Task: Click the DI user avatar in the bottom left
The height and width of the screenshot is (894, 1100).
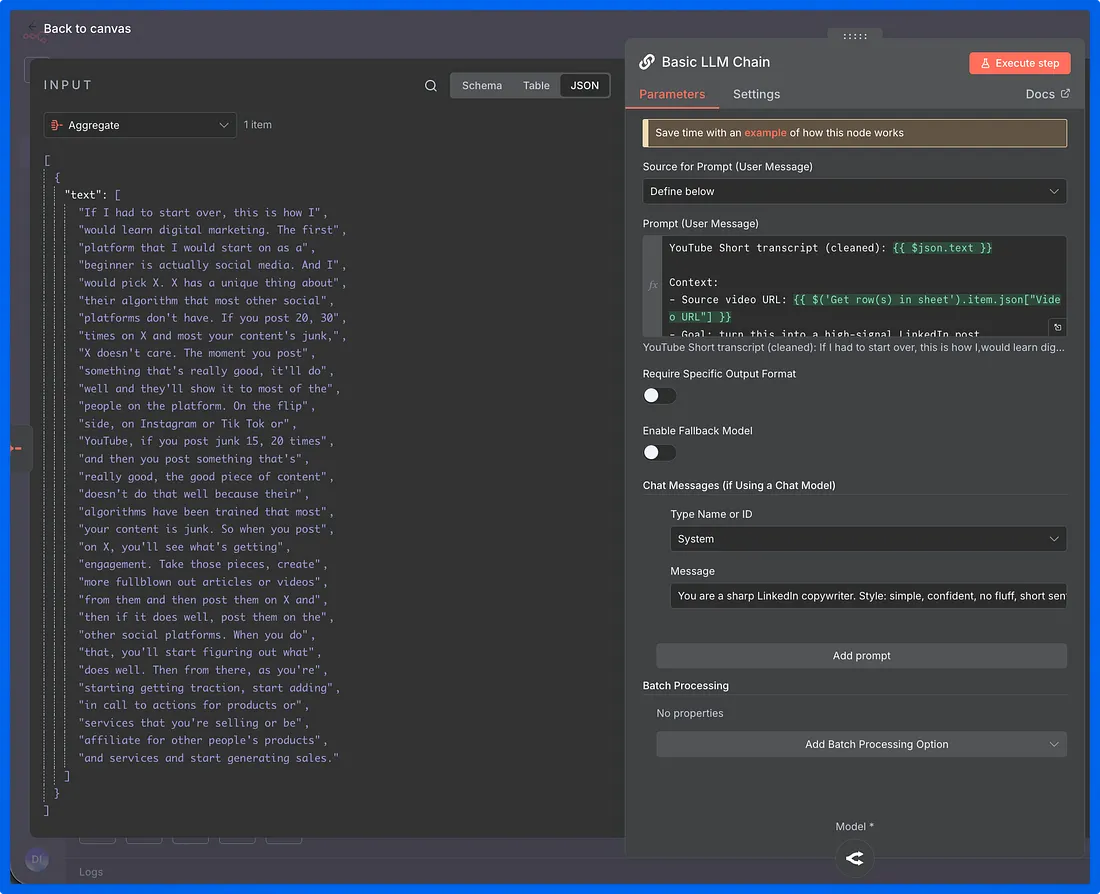Action: click(37, 859)
